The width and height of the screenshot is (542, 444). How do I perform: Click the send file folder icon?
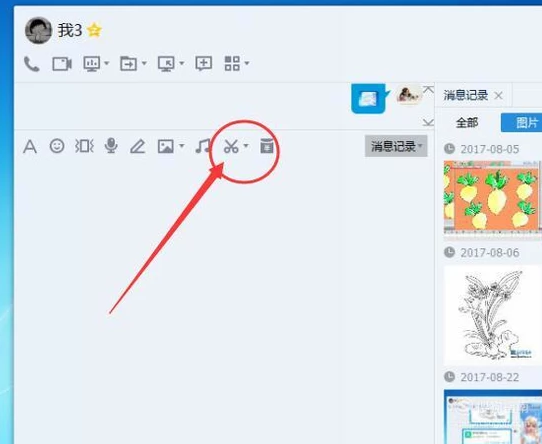tap(128, 64)
